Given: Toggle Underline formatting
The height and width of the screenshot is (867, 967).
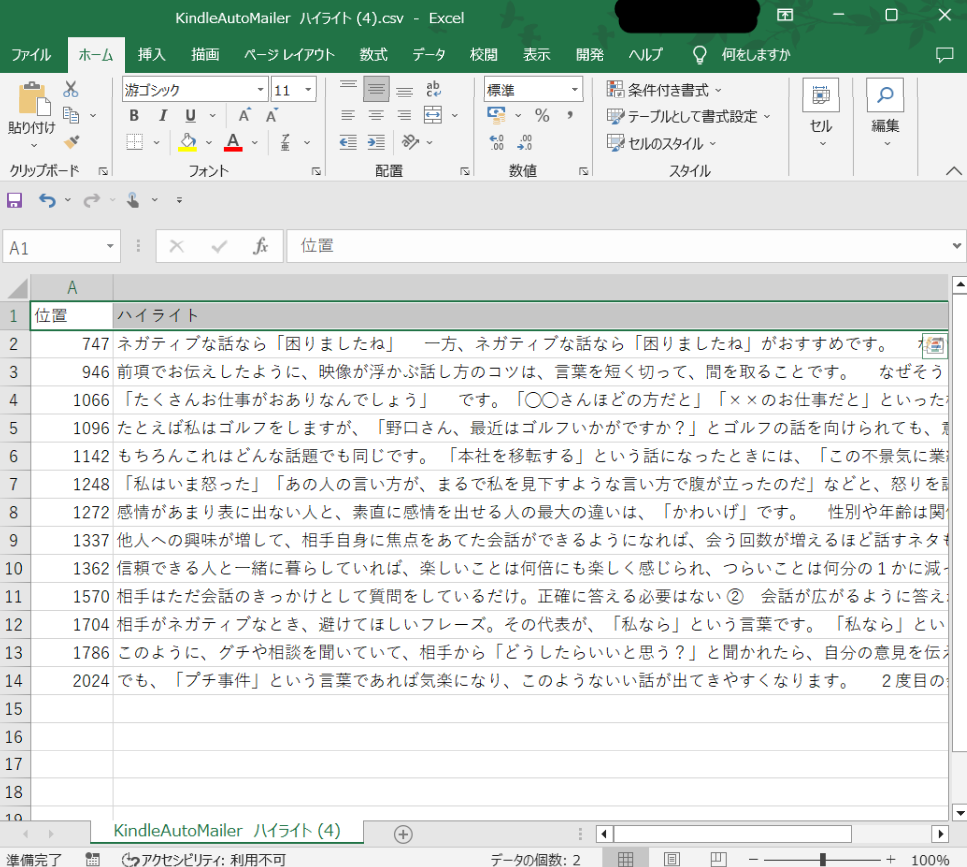Looking at the screenshot, I should click(191, 115).
